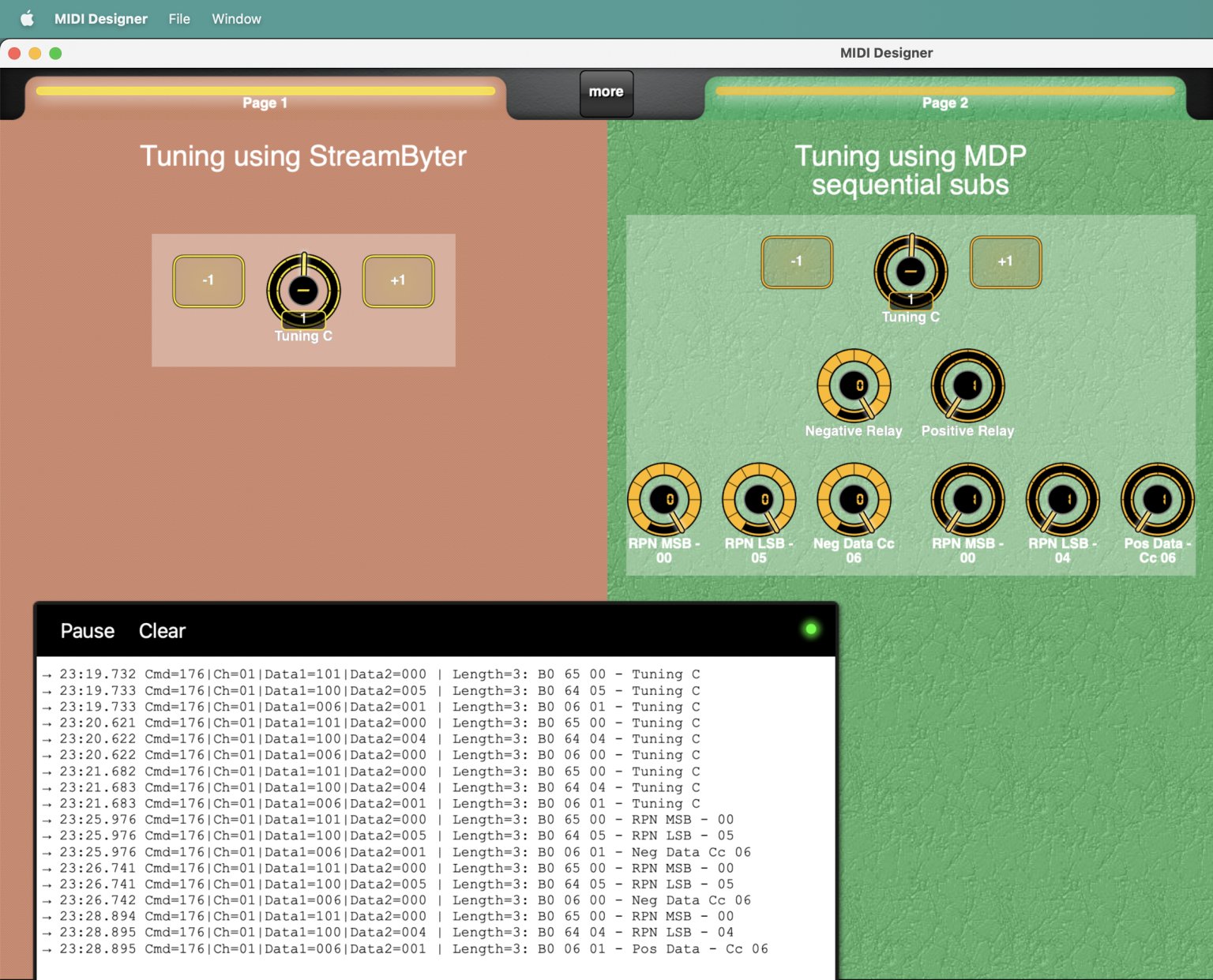
Task: Click the RPN LSB - 04 knob
Action: click(1062, 500)
